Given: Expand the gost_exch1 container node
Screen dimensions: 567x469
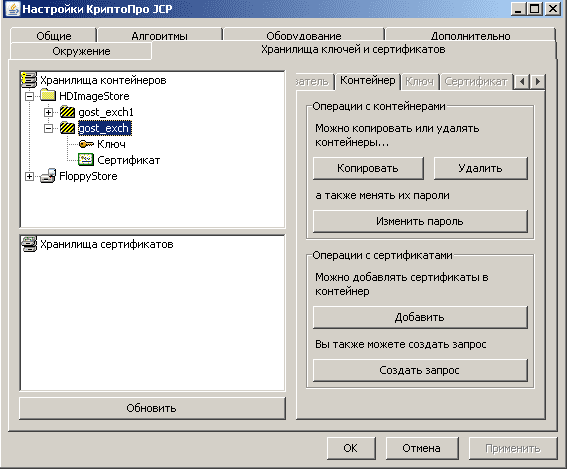Looking at the screenshot, I should click(48, 112).
